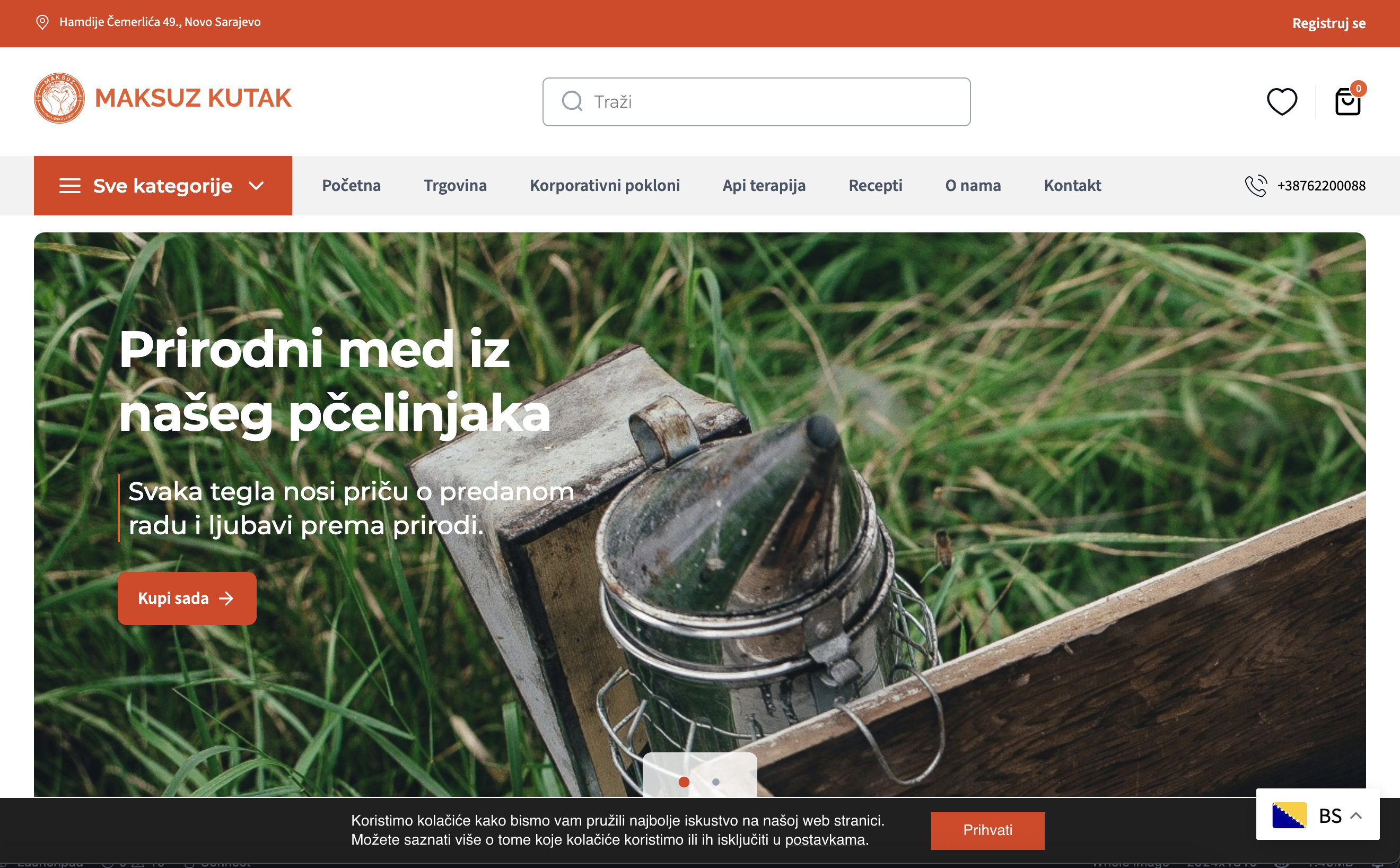This screenshot has width=1400, height=868.
Task: Click the Bosnian flag icon
Action: (1289, 815)
